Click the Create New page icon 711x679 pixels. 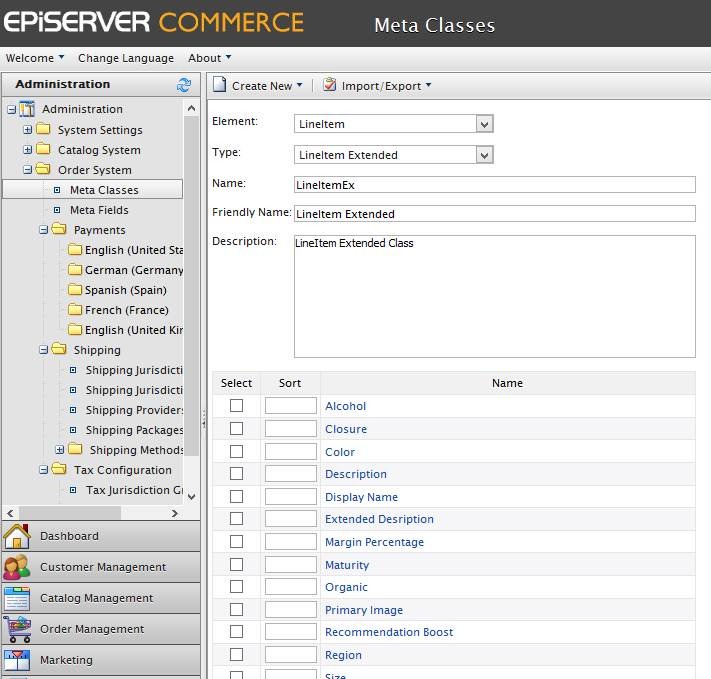pos(220,86)
